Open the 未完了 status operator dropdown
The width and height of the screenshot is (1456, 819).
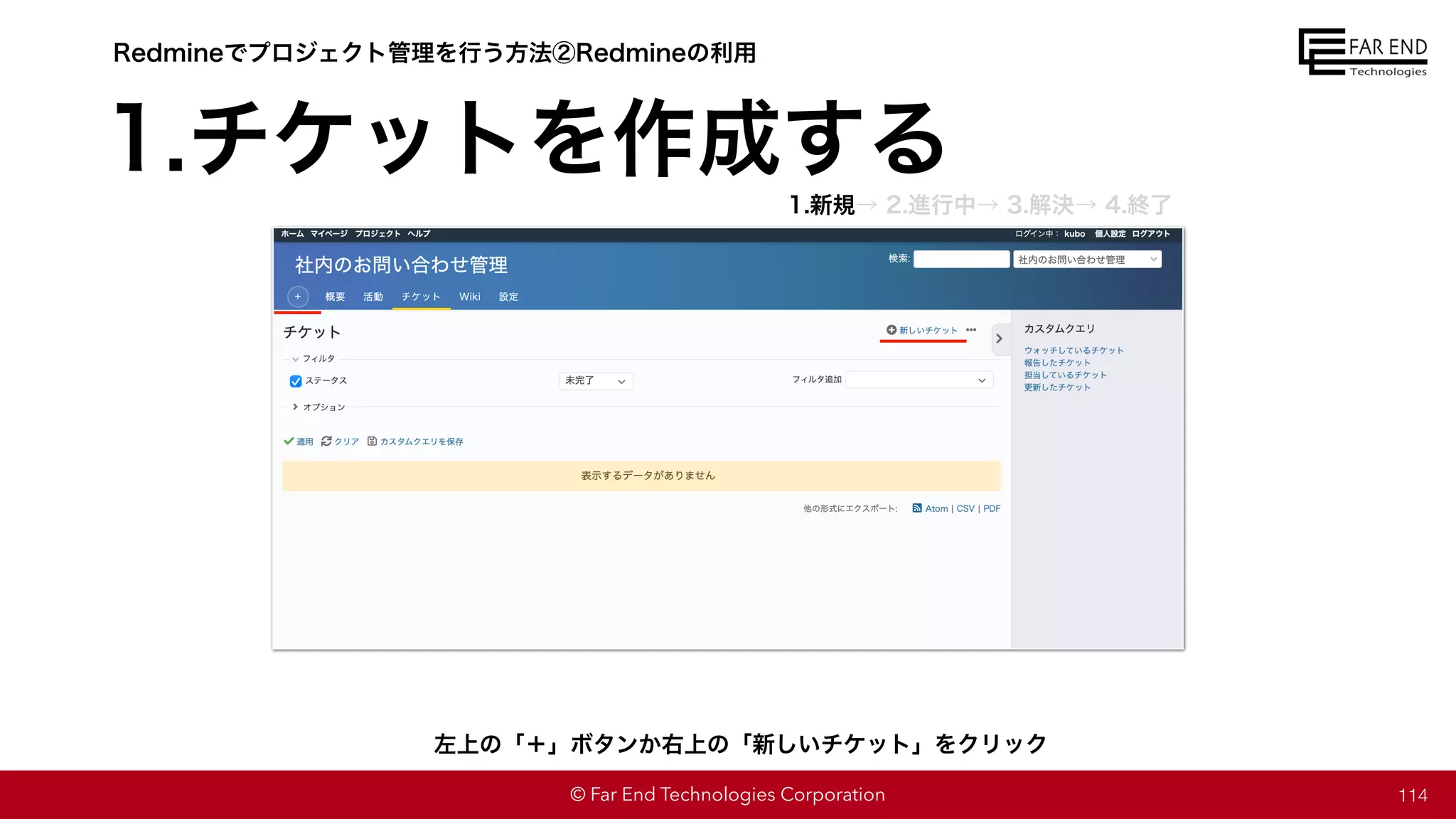[x=596, y=381]
